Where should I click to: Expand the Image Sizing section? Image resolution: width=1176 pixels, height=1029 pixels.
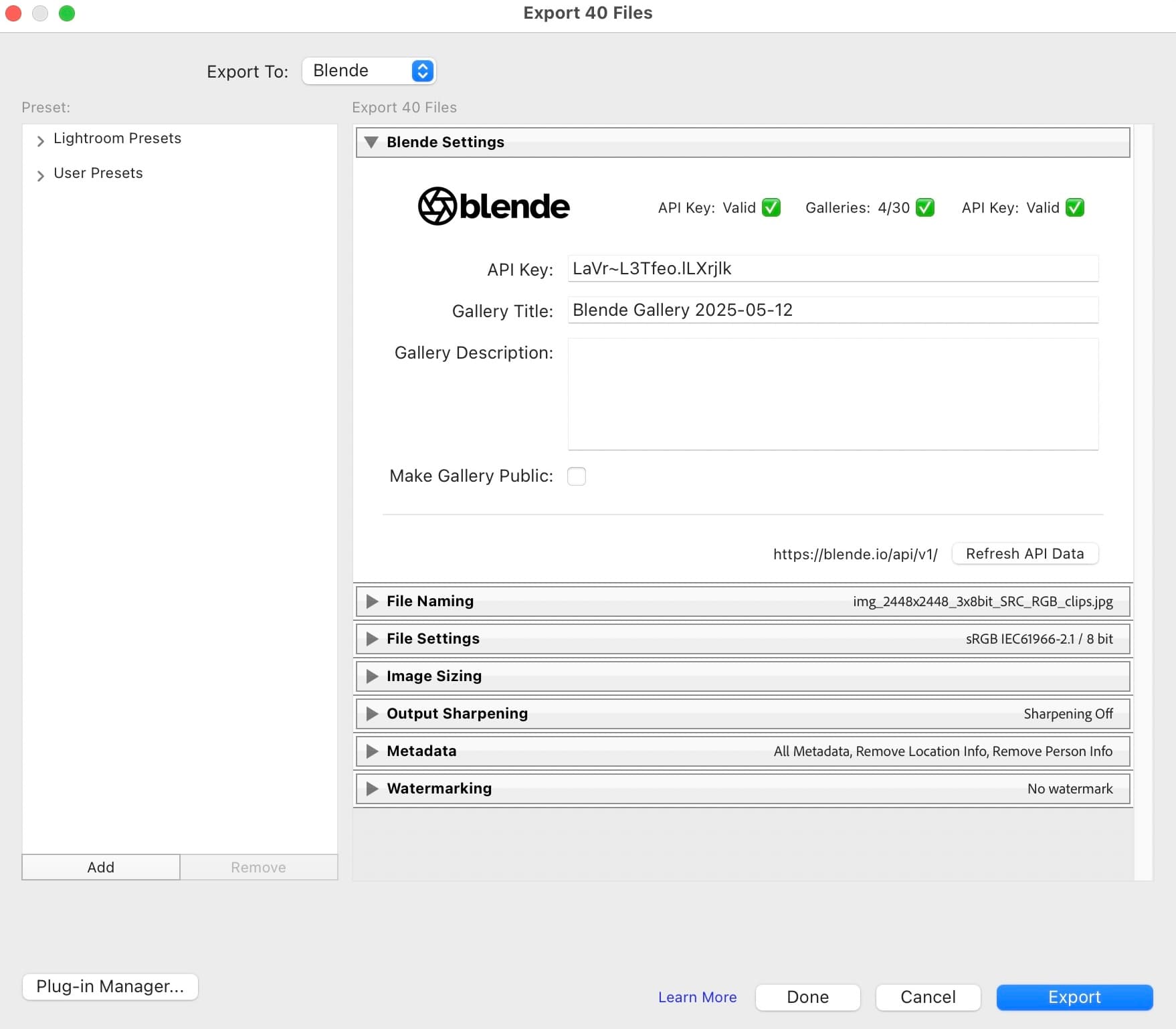tap(372, 676)
